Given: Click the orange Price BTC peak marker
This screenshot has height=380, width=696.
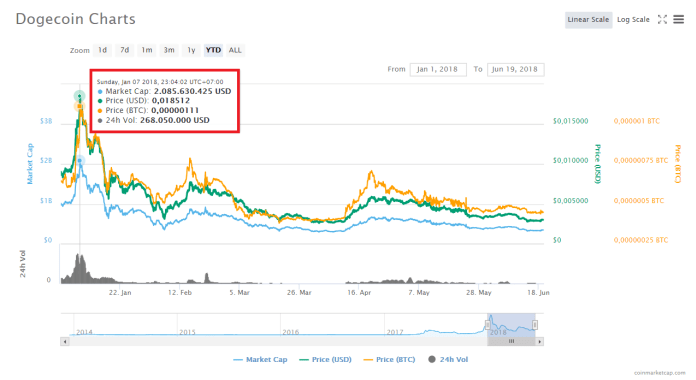Looking at the screenshot, I should 79,106.
